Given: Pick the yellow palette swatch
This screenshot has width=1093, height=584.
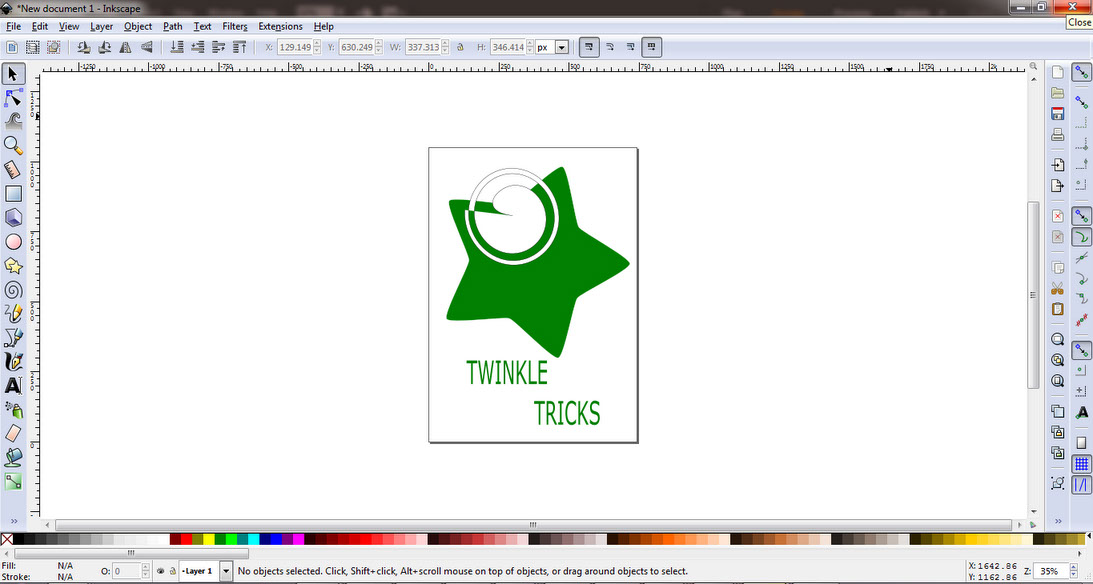Looking at the screenshot, I should point(208,539).
